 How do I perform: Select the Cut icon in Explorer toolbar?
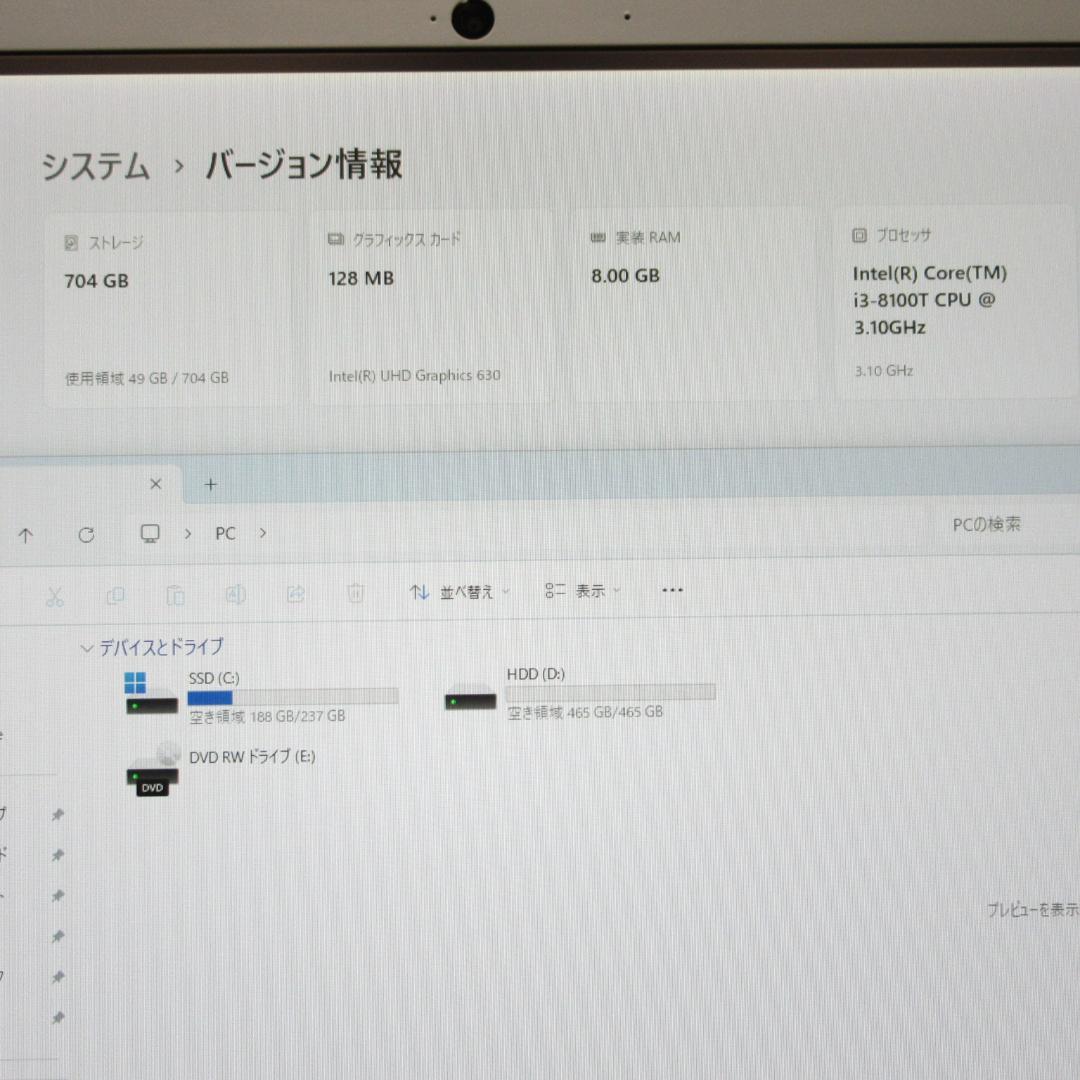click(x=56, y=594)
